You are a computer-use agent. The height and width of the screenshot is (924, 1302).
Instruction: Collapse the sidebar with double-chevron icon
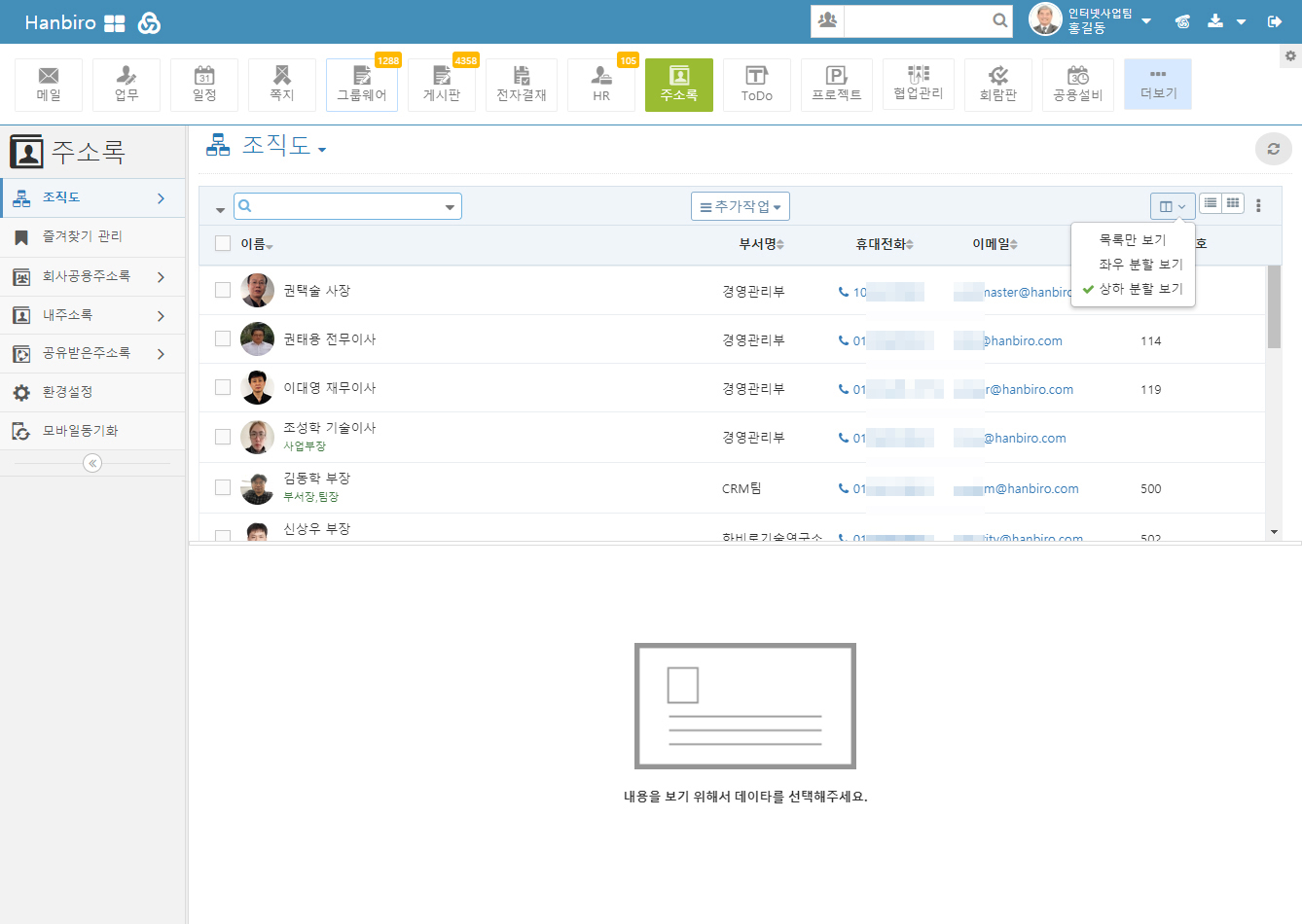(x=92, y=463)
